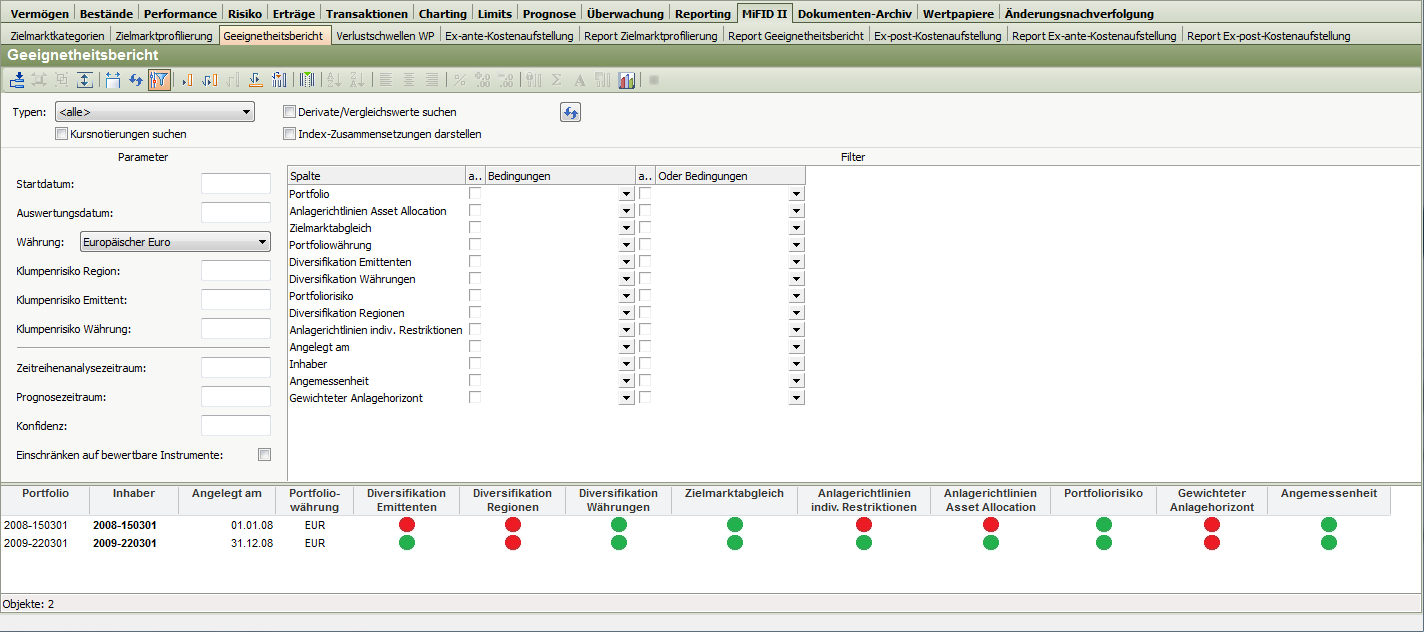Click red Diversifikation Emittenten indicator for 2008-150301
The height and width of the screenshot is (632, 1424).
pyautogui.click(x=406, y=525)
